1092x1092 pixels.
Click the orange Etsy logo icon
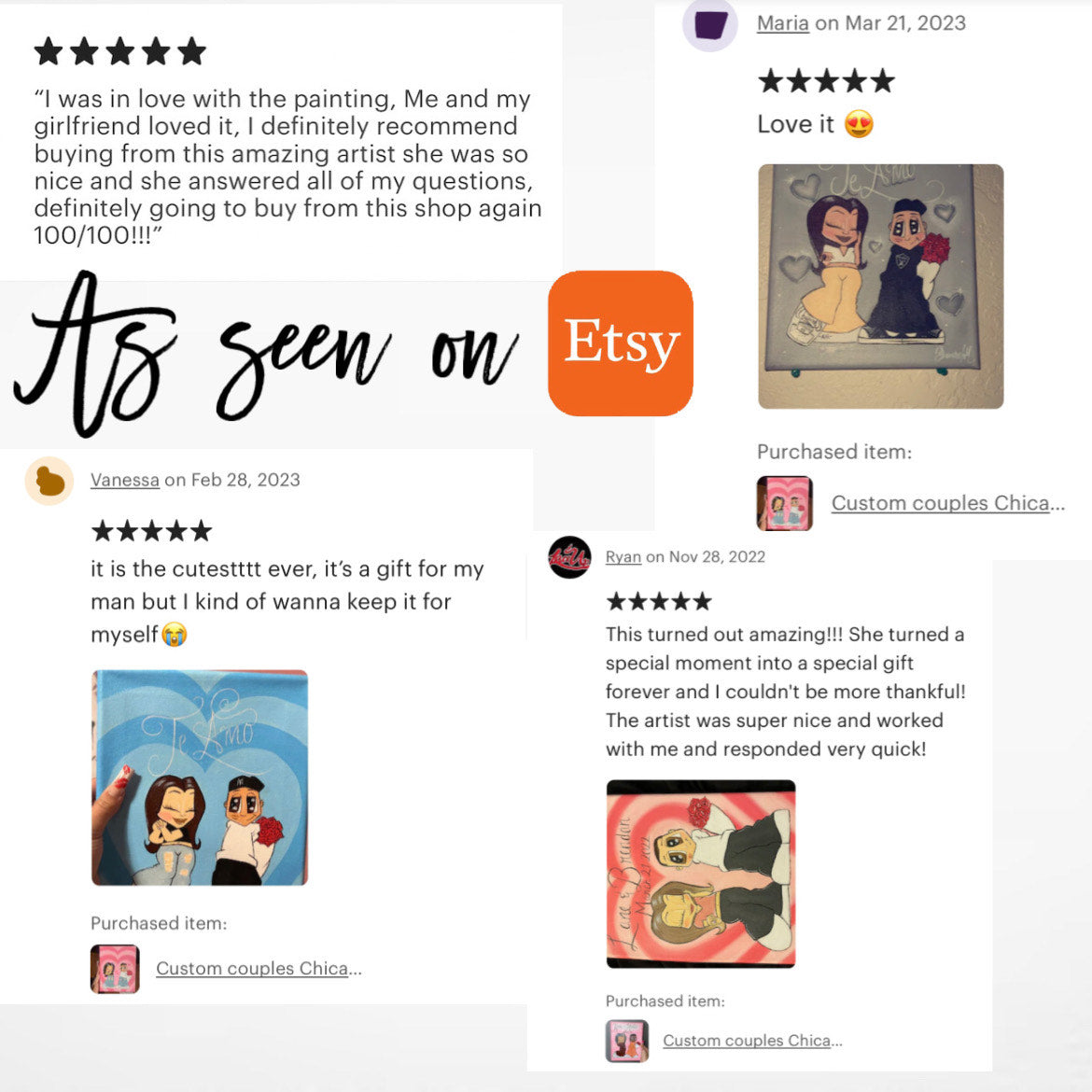(x=620, y=343)
